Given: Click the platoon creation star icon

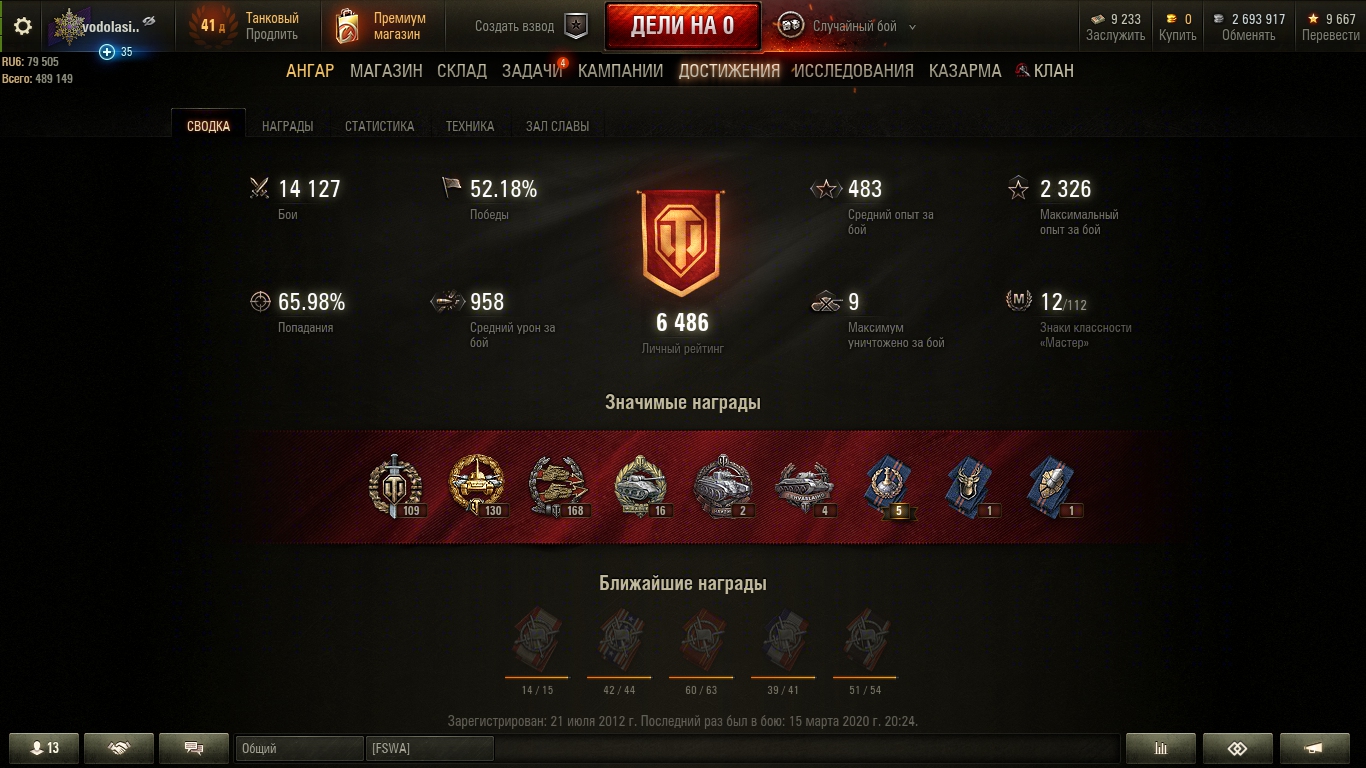Looking at the screenshot, I should click(577, 26).
